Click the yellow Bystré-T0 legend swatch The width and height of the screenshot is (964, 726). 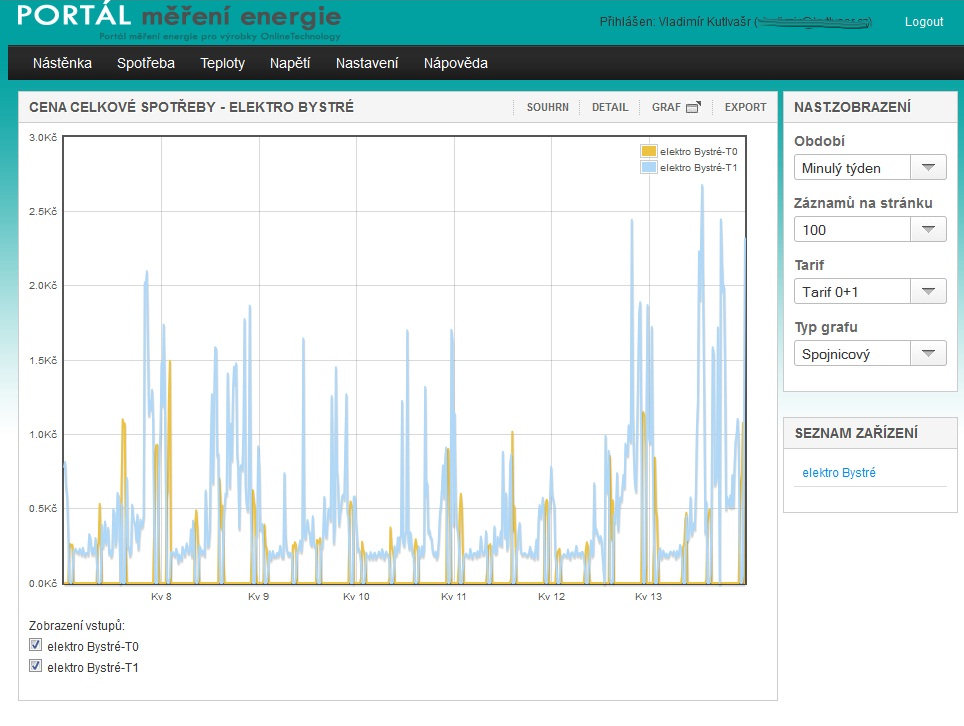click(x=648, y=151)
